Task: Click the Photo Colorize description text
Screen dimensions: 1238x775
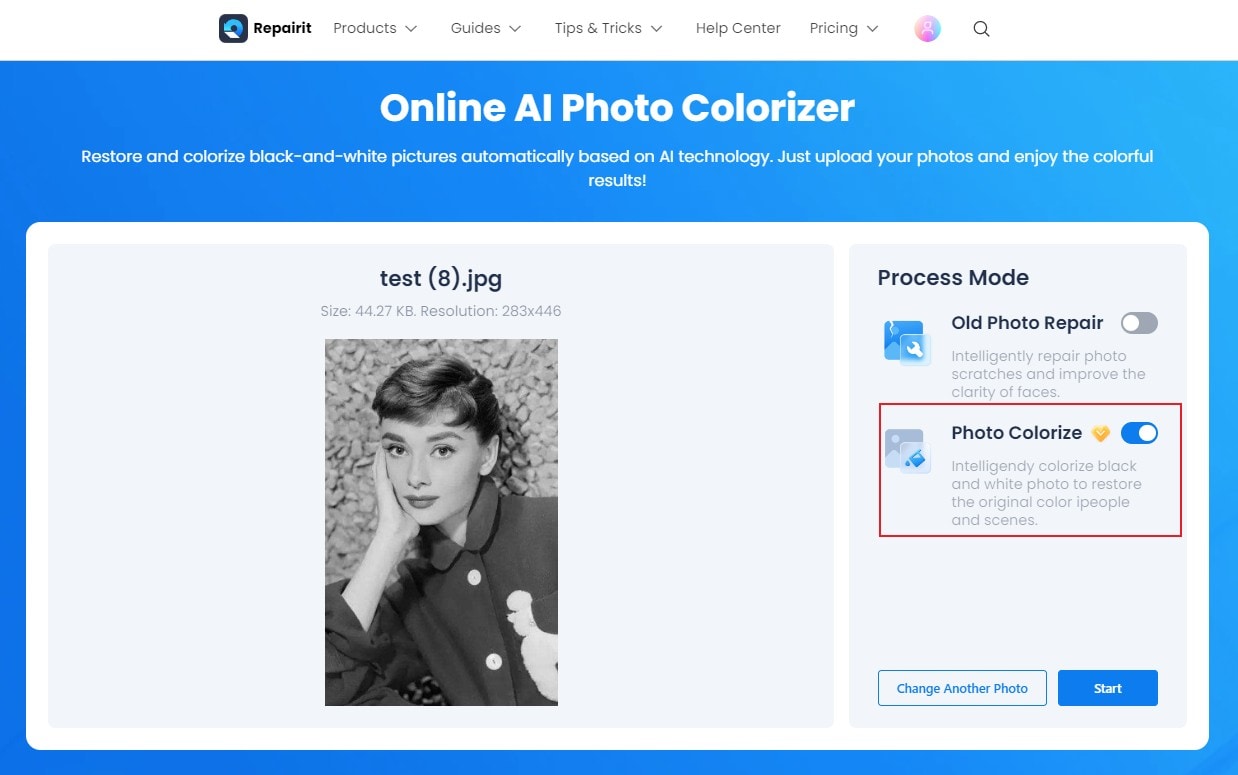Action: click(x=1046, y=493)
